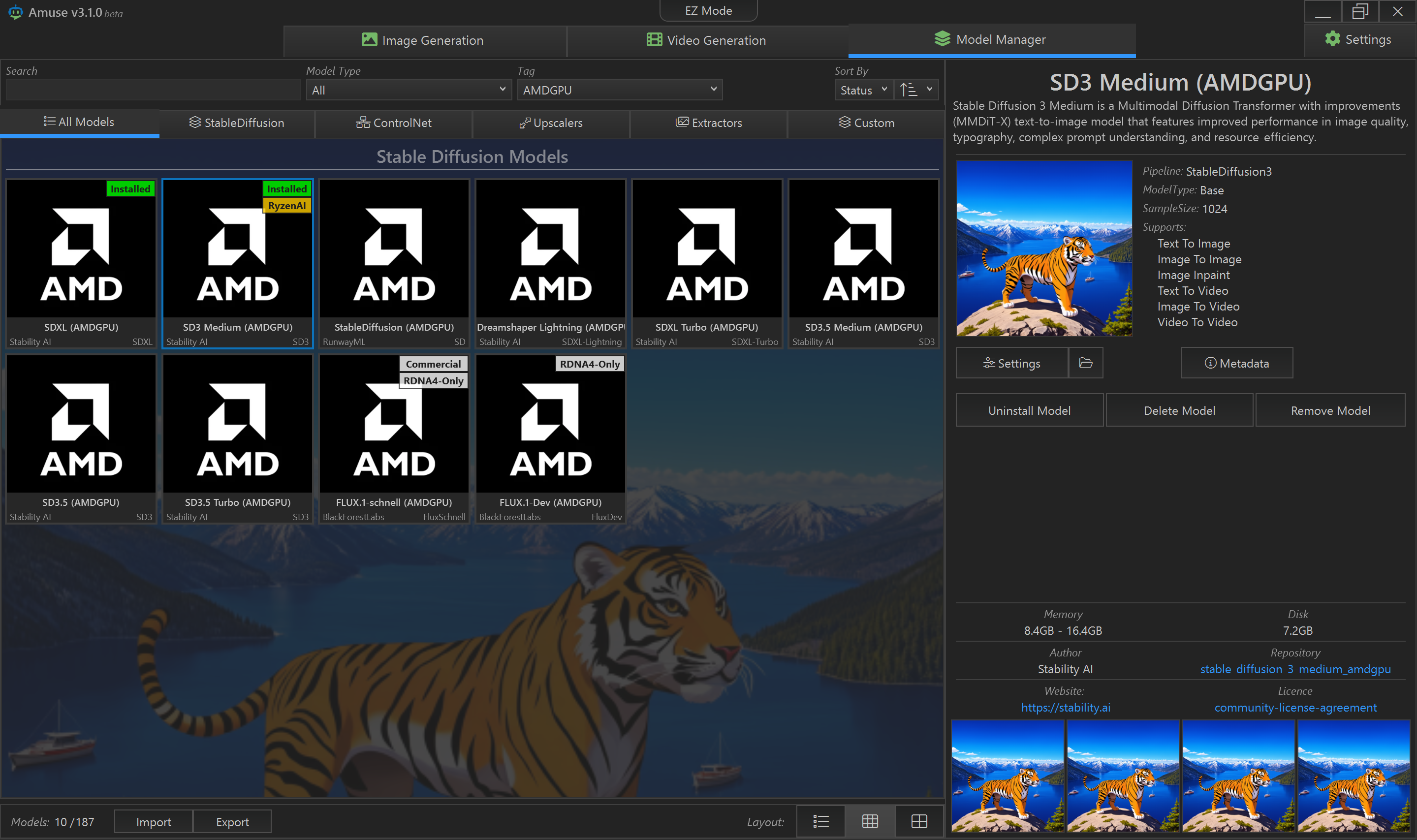Open the model Metadata info
The image size is (1417, 840).
pos(1236,363)
